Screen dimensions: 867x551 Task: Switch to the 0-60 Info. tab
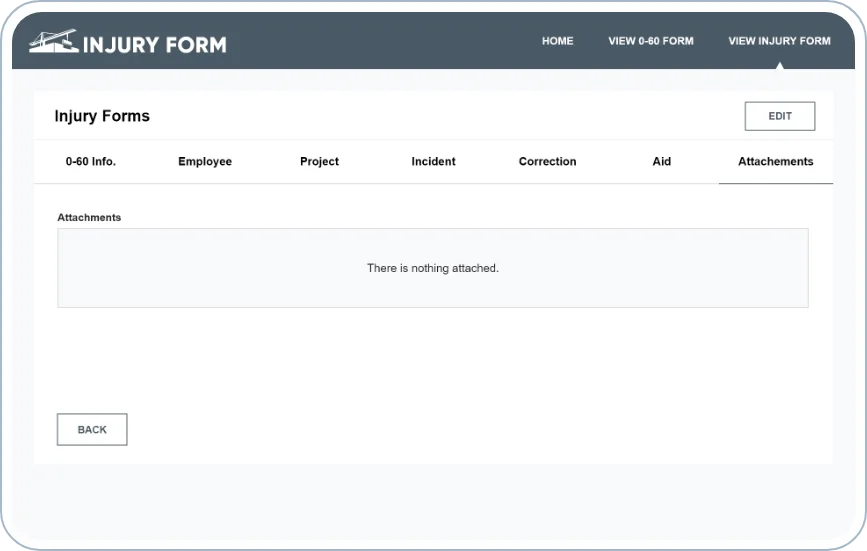pos(91,161)
